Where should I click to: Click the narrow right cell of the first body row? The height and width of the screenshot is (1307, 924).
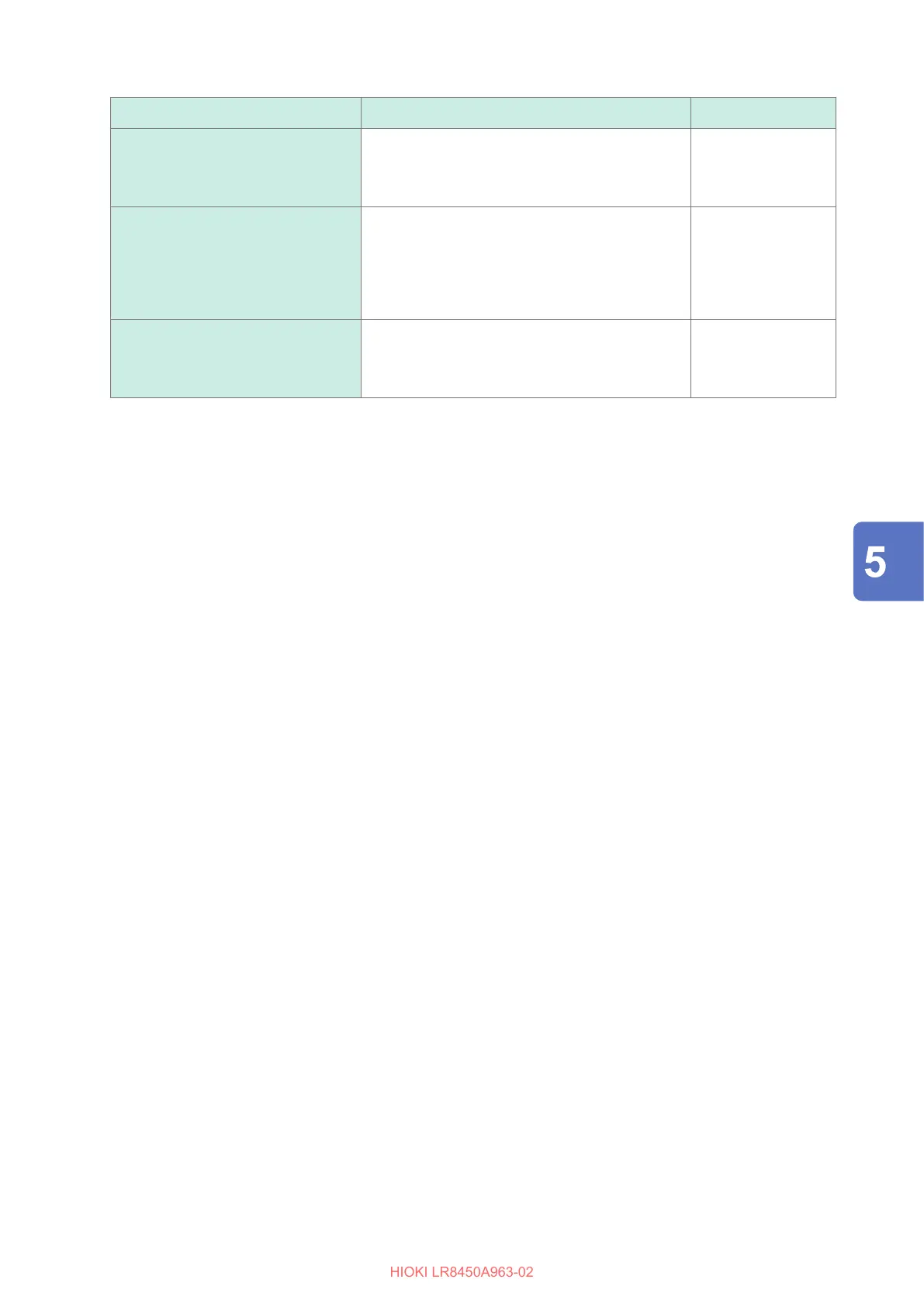coord(763,168)
